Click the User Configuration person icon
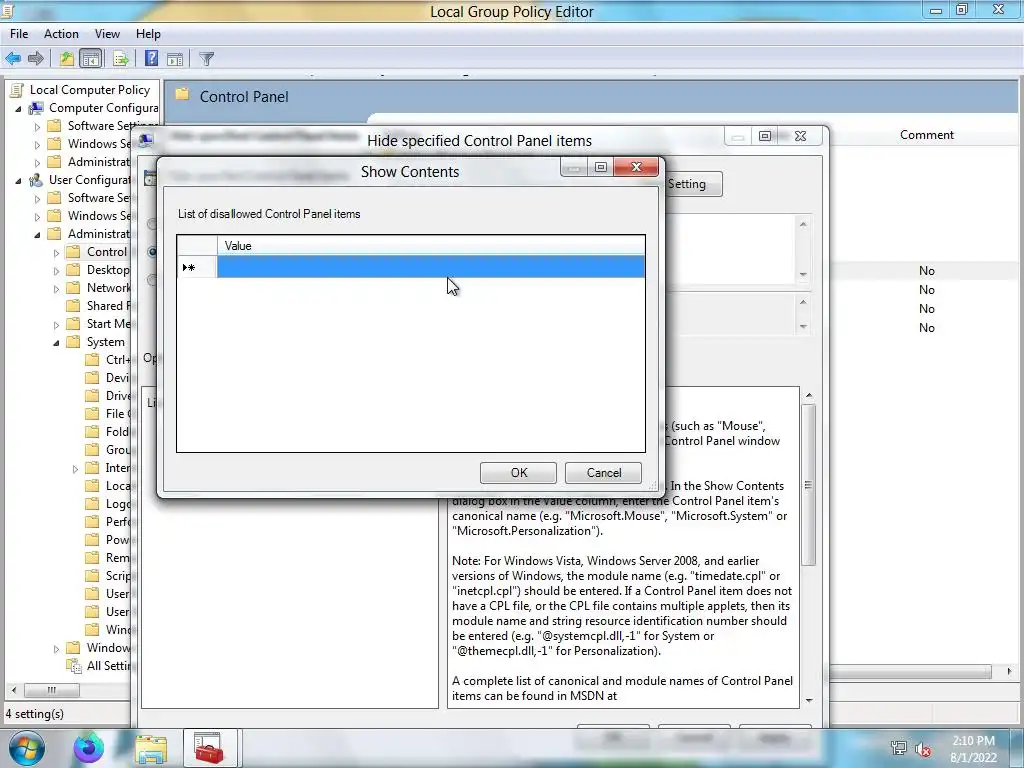1024x768 pixels. [x=35, y=180]
